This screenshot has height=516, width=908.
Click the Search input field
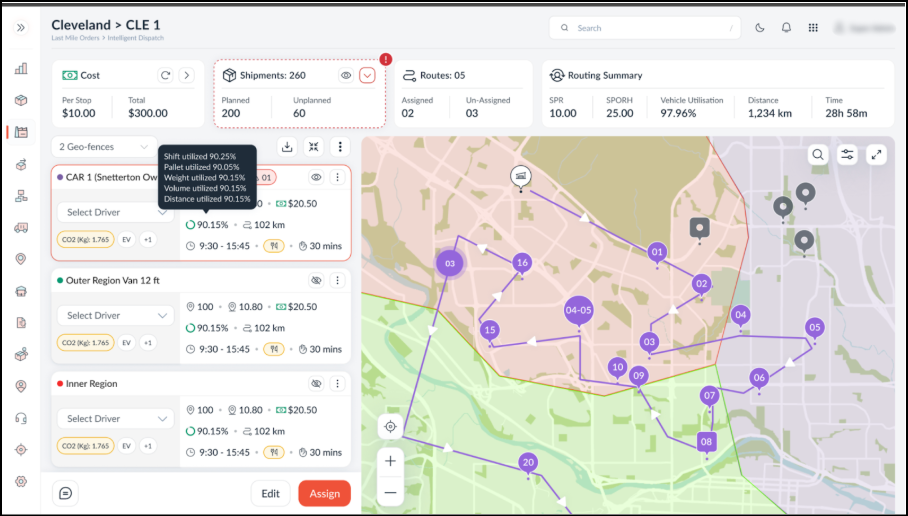point(645,28)
